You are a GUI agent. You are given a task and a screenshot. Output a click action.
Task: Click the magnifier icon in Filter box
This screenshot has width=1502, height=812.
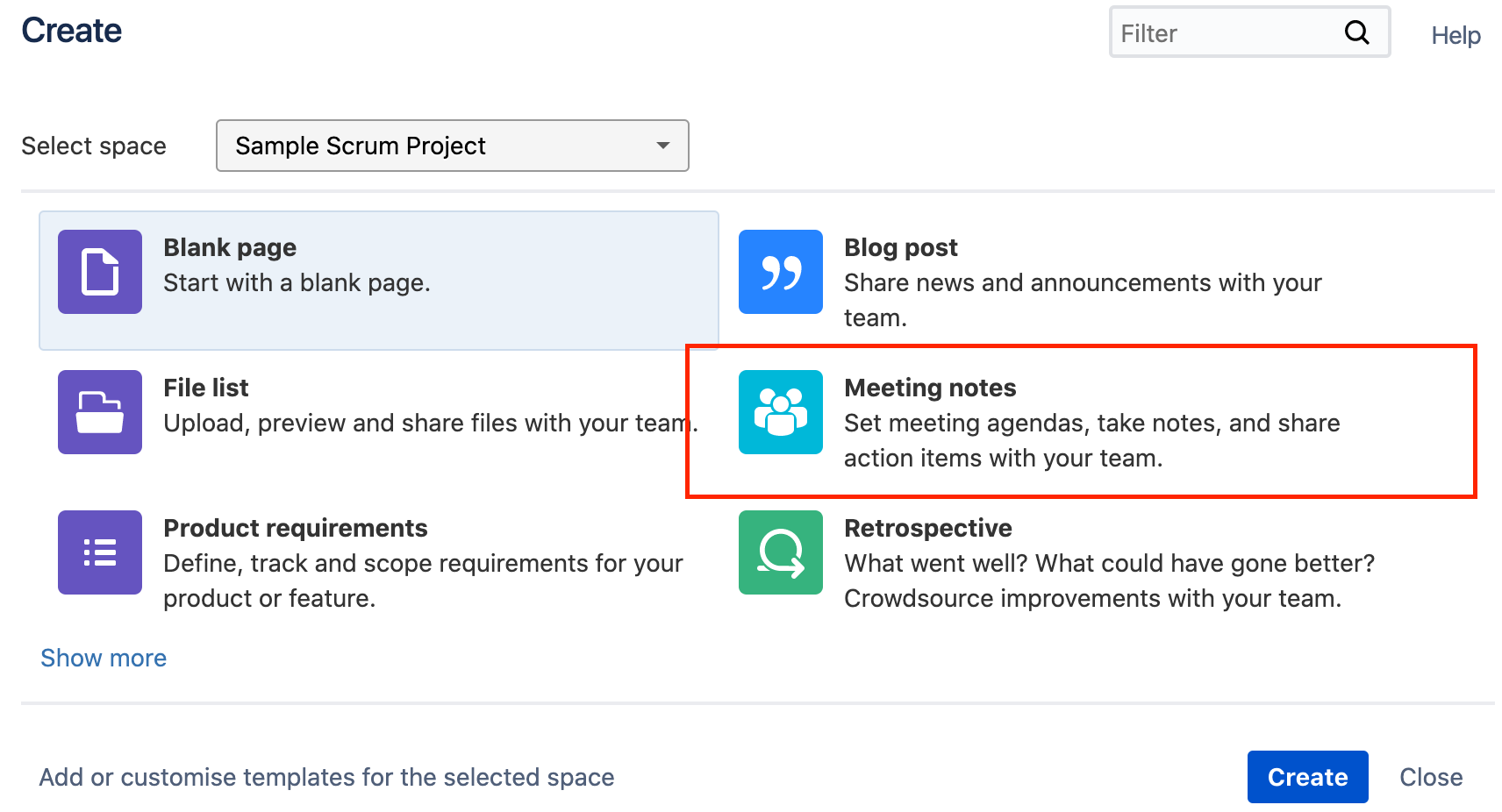pos(1356,32)
